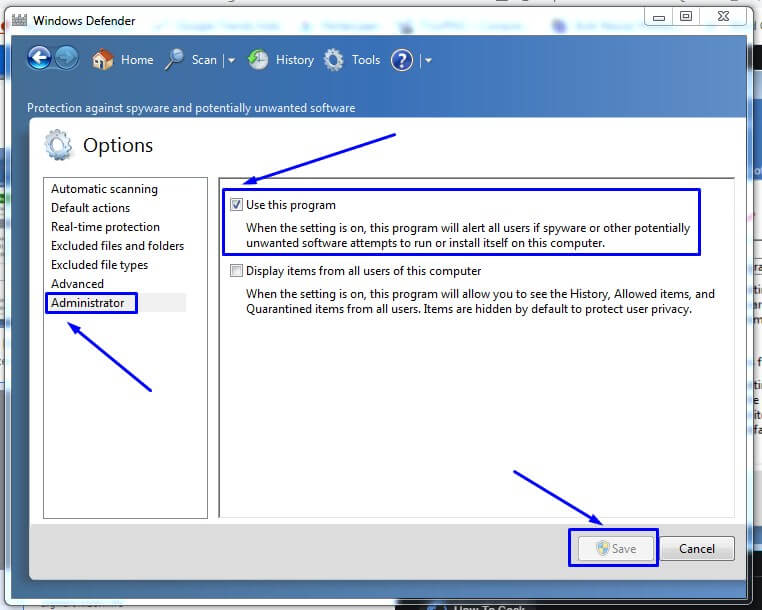Go back with the blue Back arrow
This screenshot has height=610, width=762.
coord(39,59)
